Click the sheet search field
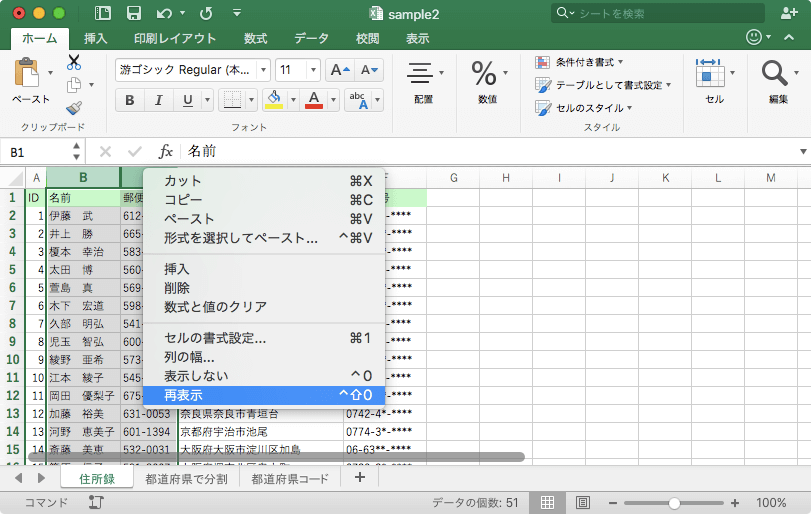The height and width of the screenshot is (514, 811). coord(660,13)
